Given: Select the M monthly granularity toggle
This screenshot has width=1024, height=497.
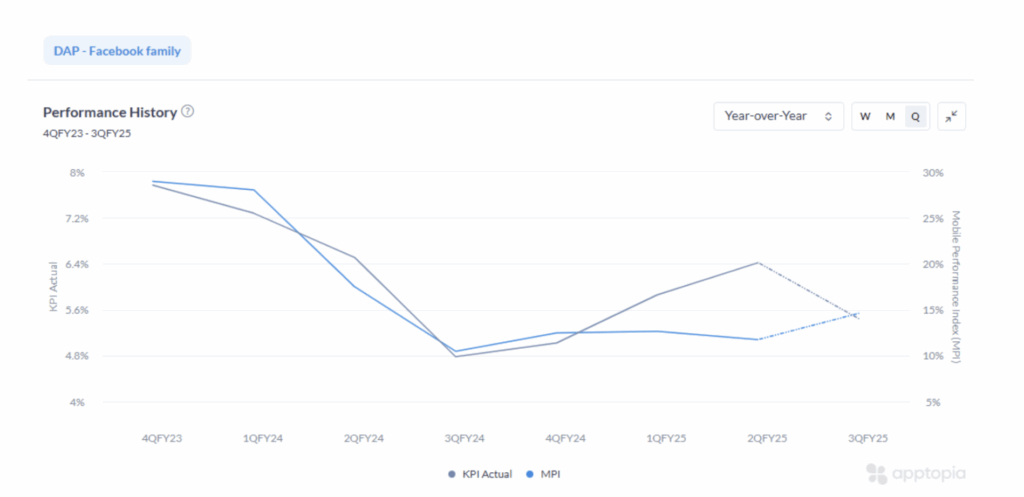Looking at the screenshot, I should point(890,117).
